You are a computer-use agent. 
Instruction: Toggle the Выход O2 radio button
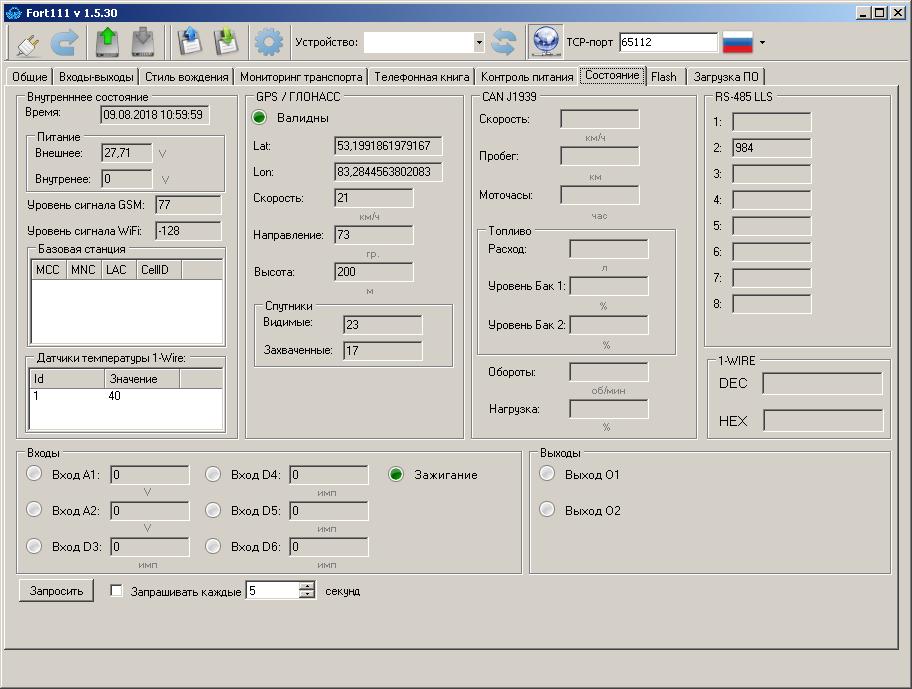pos(547,510)
